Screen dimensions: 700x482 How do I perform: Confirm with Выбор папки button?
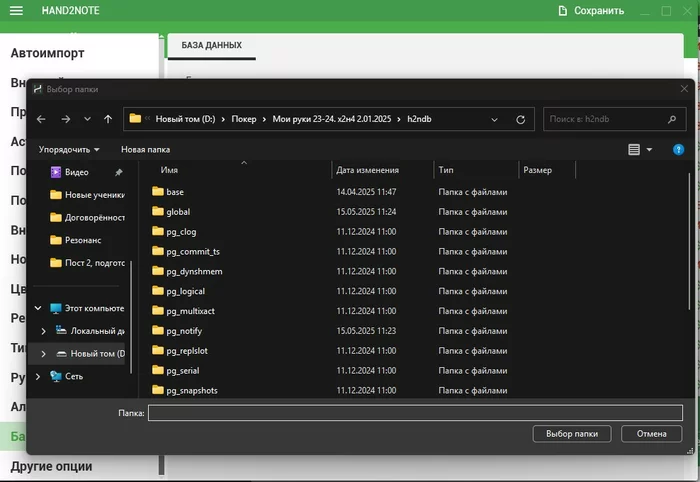pyautogui.click(x=572, y=434)
